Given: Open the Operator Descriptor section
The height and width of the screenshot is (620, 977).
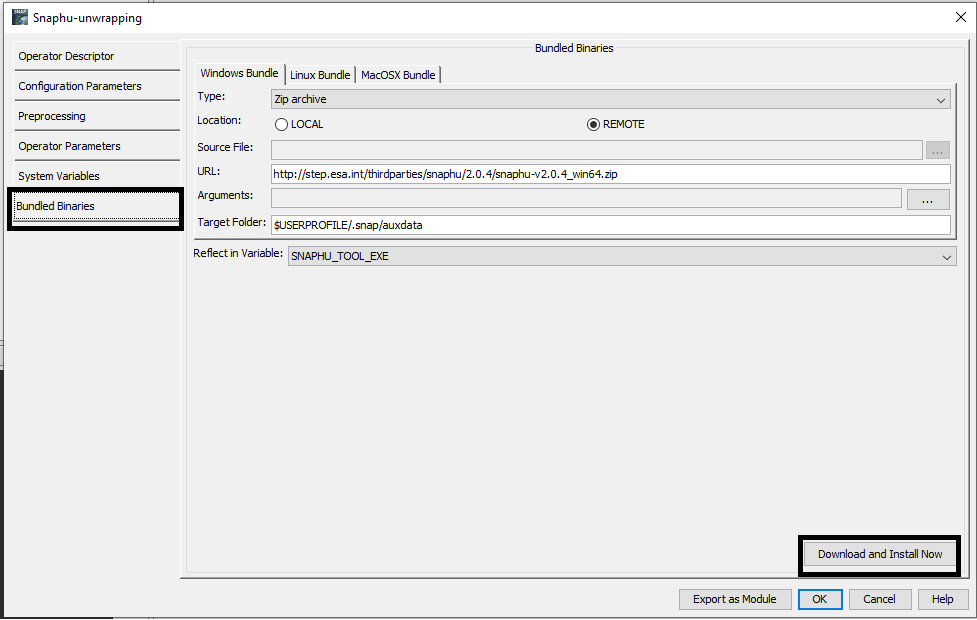Looking at the screenshot, I should 97,56.
